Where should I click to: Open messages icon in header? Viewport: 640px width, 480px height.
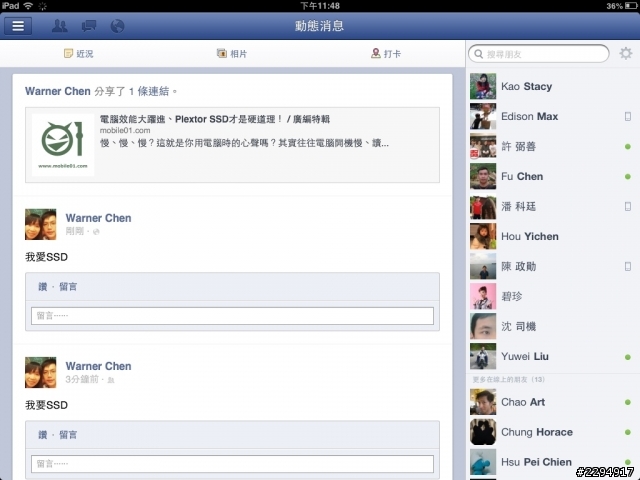[89, 26]
